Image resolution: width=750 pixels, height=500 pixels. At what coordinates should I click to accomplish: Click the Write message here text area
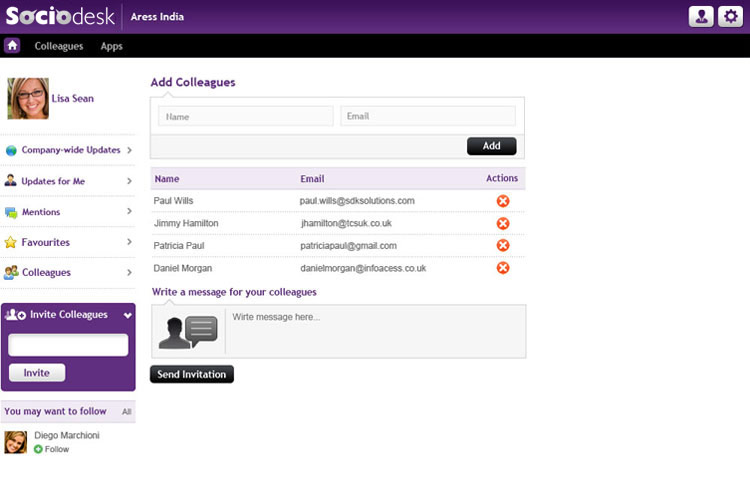click(375, 331)
